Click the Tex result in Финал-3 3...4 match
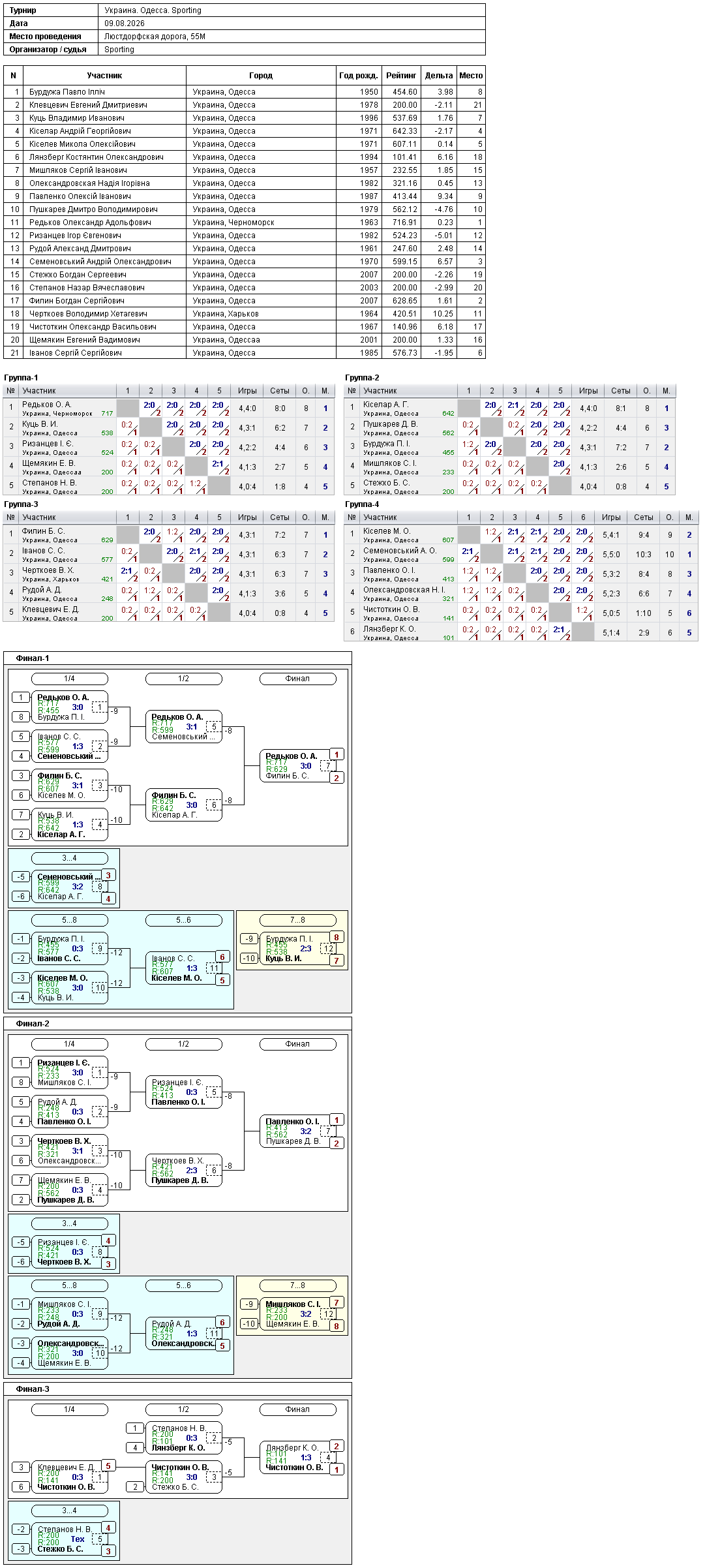Screen dimensions: 705x1568 click(x=78, y=1539)
